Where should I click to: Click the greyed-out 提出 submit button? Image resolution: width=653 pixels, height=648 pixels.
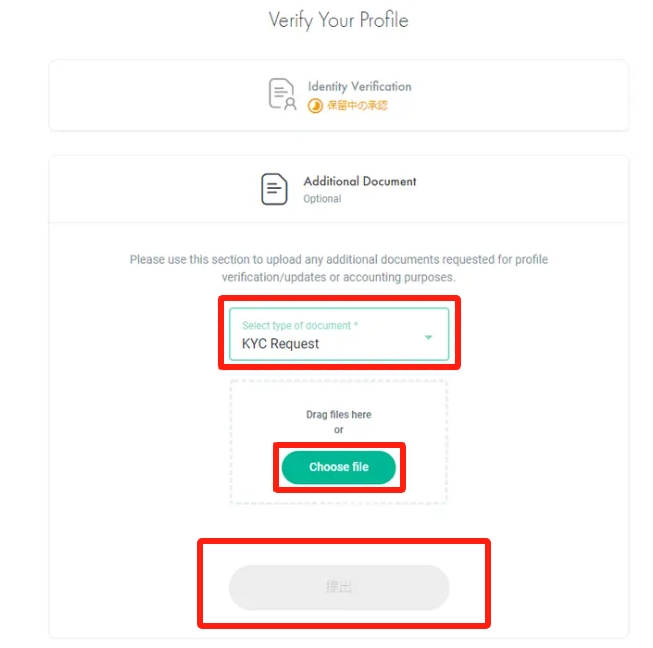339,587
